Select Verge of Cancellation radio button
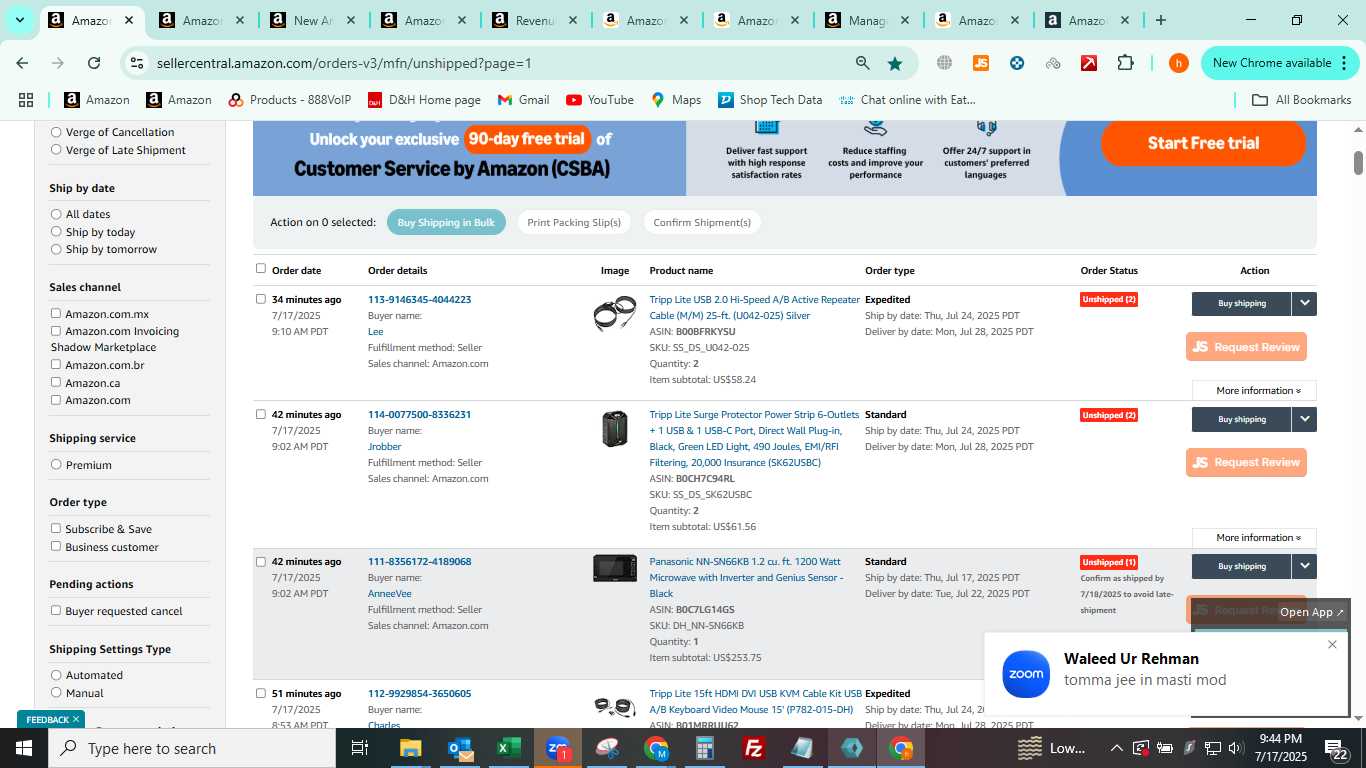This screenshot has width=1366, height=768. click(x=56, y=132)
